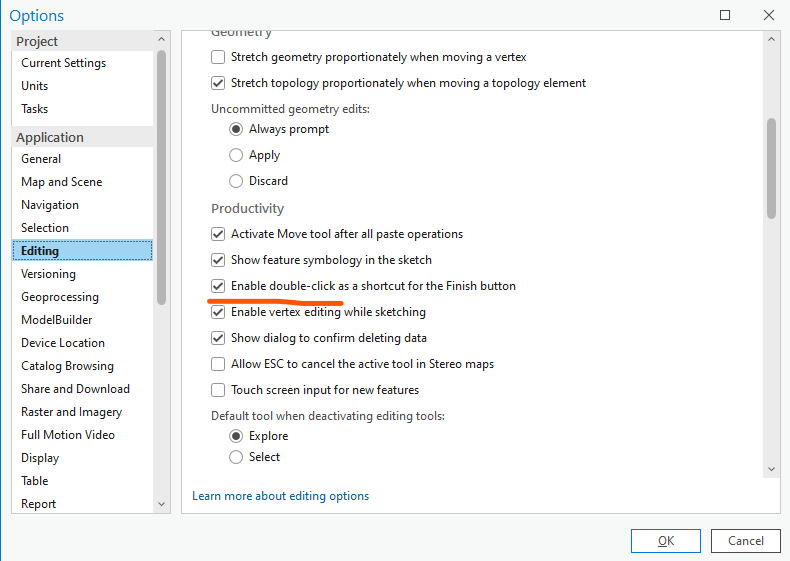Select the Discard radio option
The height and width of the screenshot is (561, 790).
pos(236,181)
